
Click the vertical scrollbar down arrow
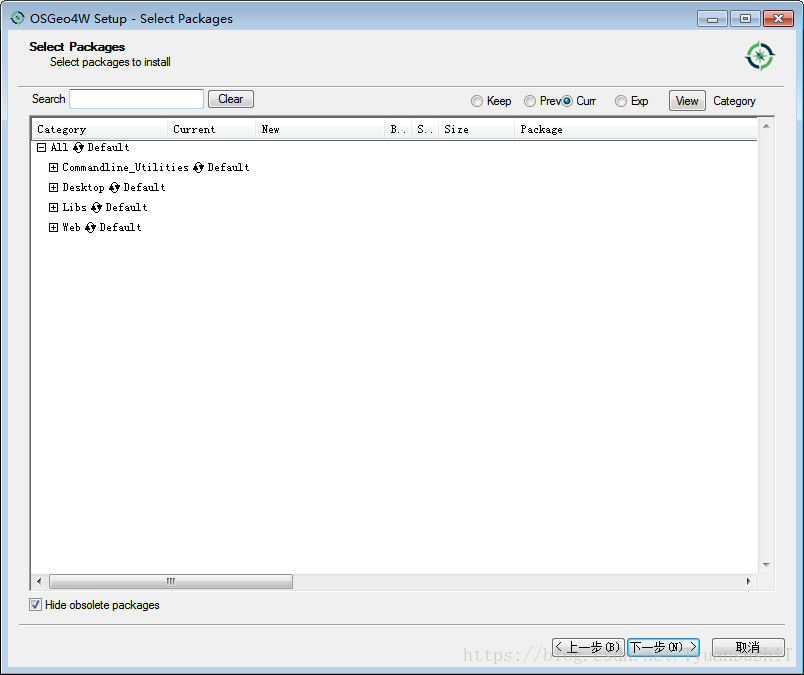(766, 565)
